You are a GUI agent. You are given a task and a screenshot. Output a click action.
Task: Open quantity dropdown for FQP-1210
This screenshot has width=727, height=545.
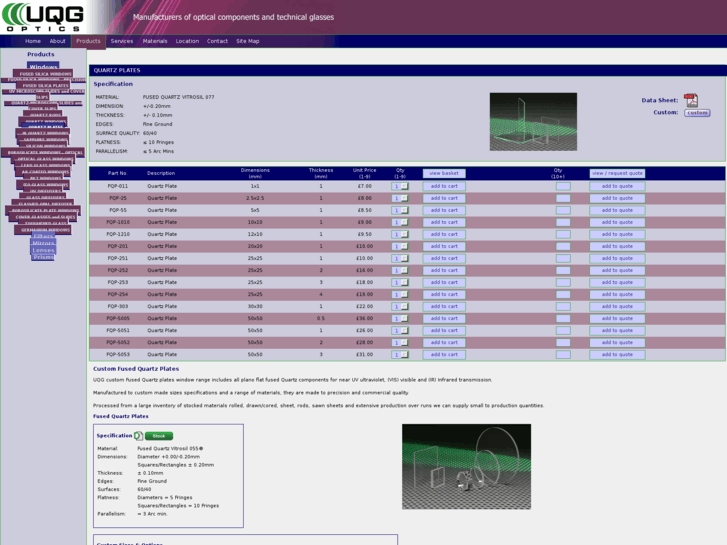tap(400, 235)
